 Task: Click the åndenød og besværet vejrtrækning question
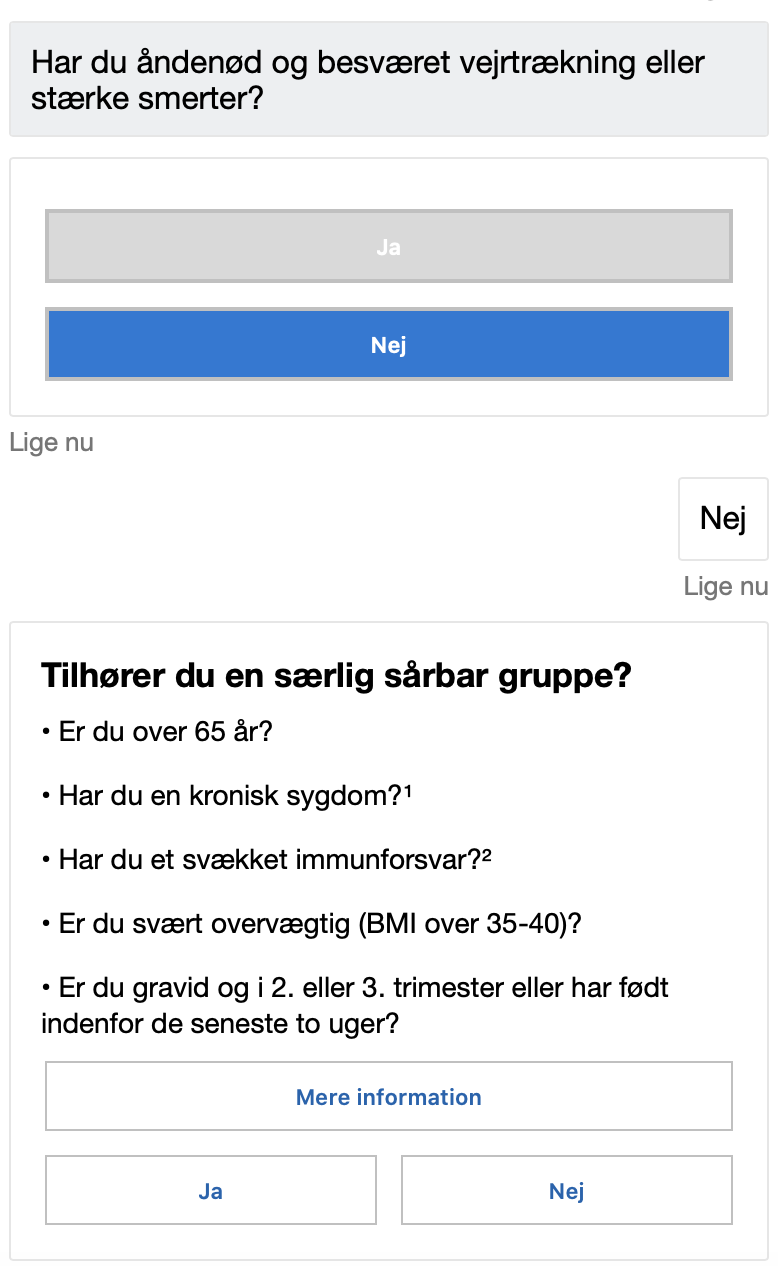click(368, 63)
